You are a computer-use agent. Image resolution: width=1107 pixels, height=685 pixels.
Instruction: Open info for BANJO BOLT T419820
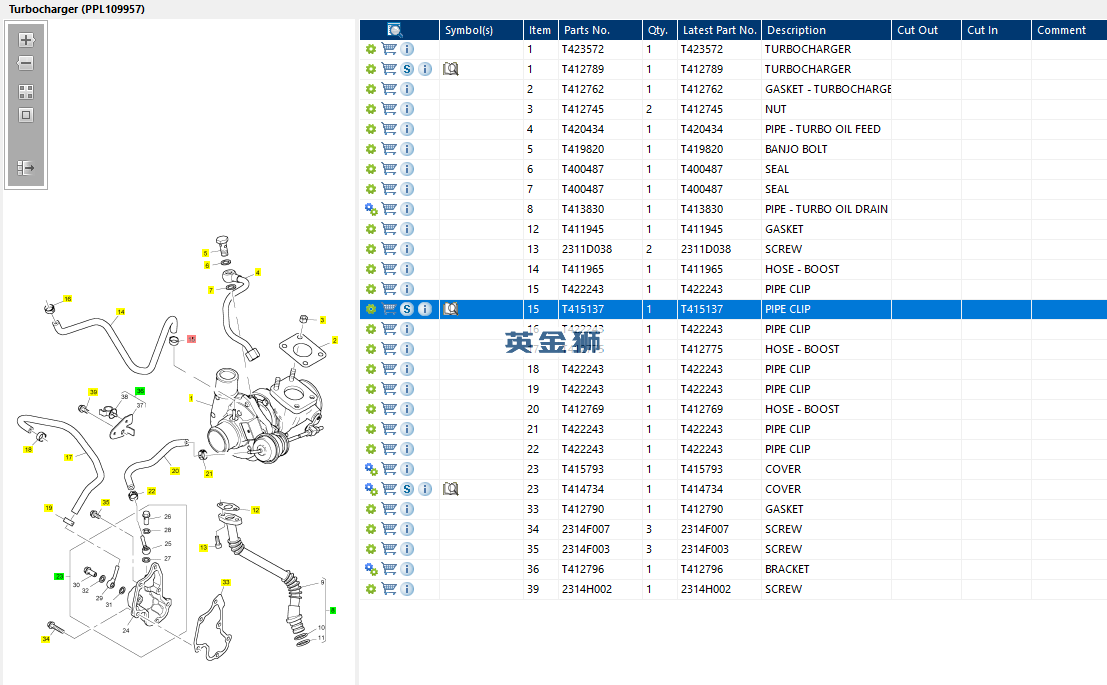(407, 149)
